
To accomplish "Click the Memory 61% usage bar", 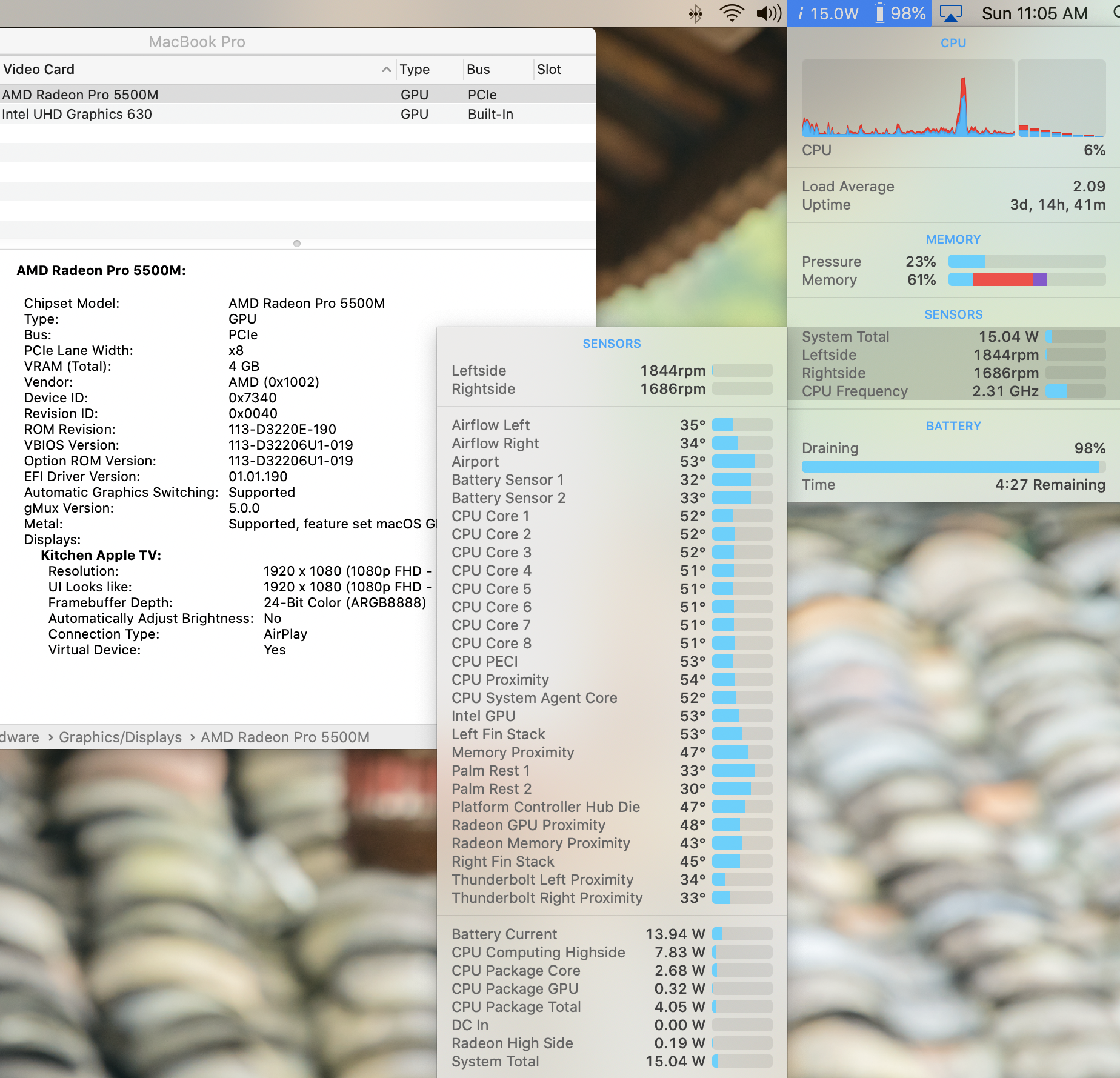I will pyautogui.click(x=1027, y=279).
